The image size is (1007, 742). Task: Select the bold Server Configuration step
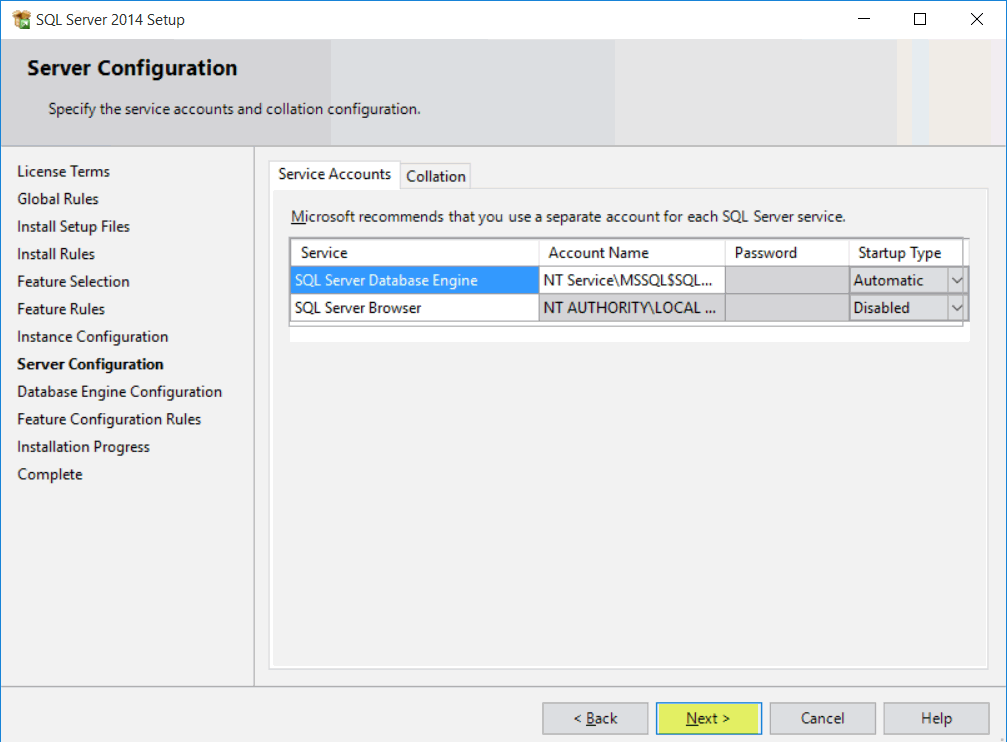(x=91, y=364)
